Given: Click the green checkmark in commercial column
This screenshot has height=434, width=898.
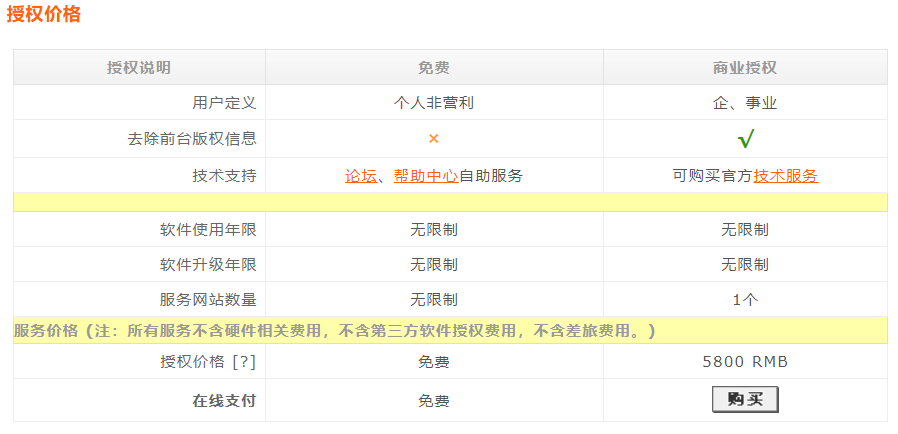Looking at the screenshot, I should [x=745, y=139].
